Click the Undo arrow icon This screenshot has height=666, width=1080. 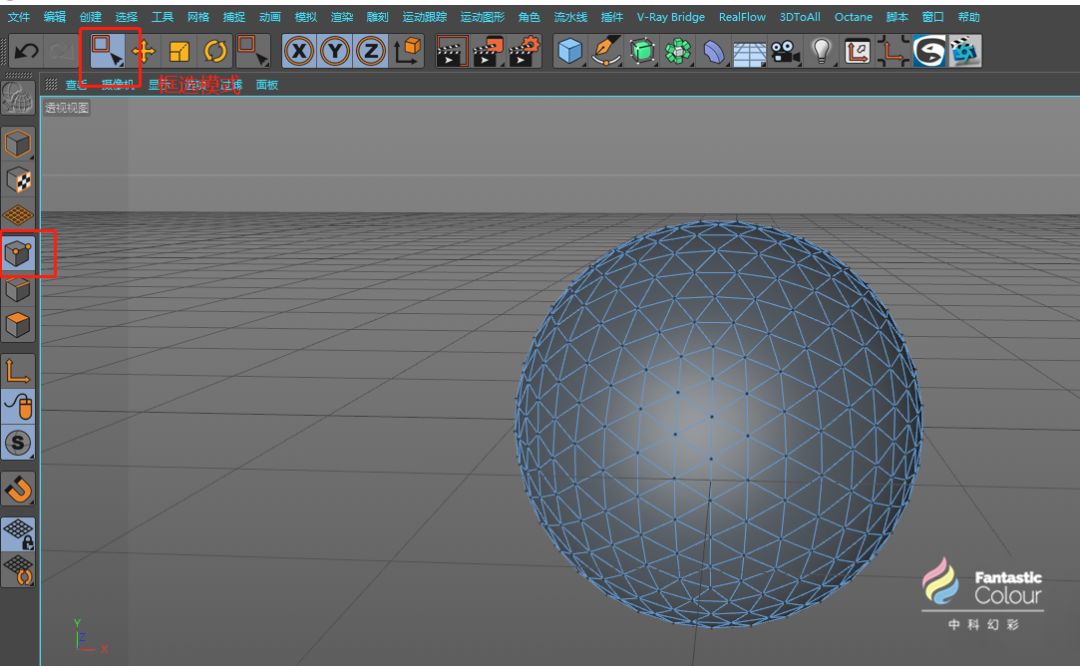(27, 51)
